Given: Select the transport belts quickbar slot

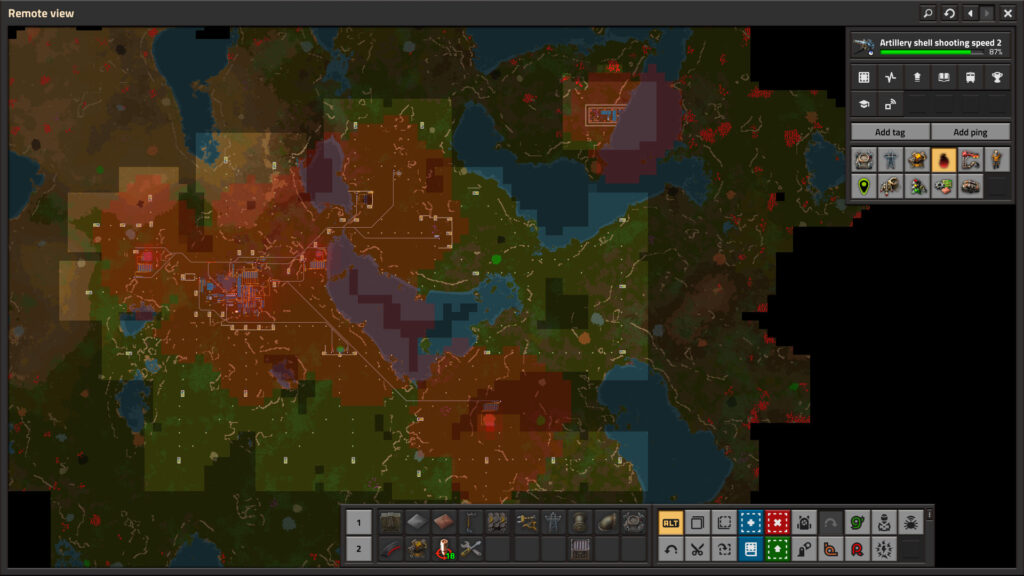Looking at the screenshot, I should tap(497, 522).
